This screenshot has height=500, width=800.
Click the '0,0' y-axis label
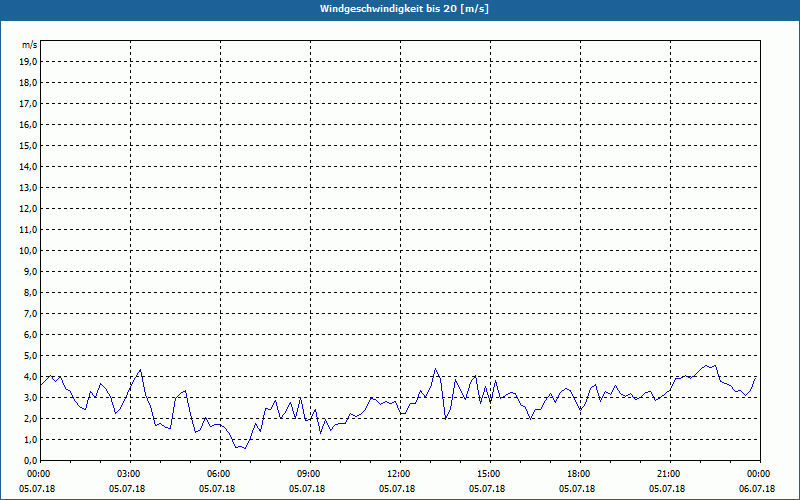point(30,461)
